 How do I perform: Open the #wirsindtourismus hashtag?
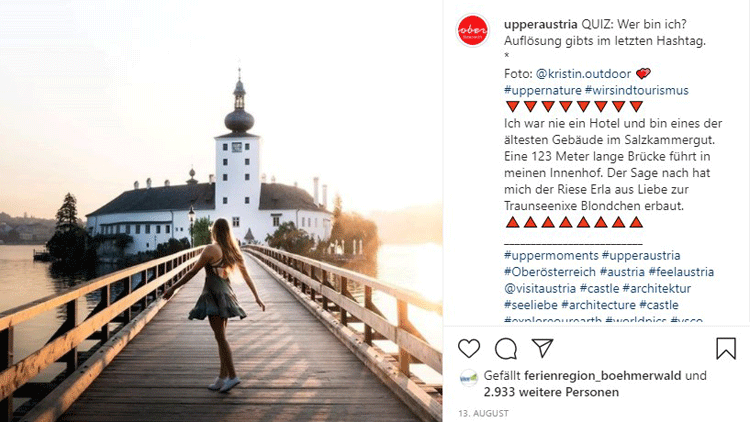[x=637, y=90]
